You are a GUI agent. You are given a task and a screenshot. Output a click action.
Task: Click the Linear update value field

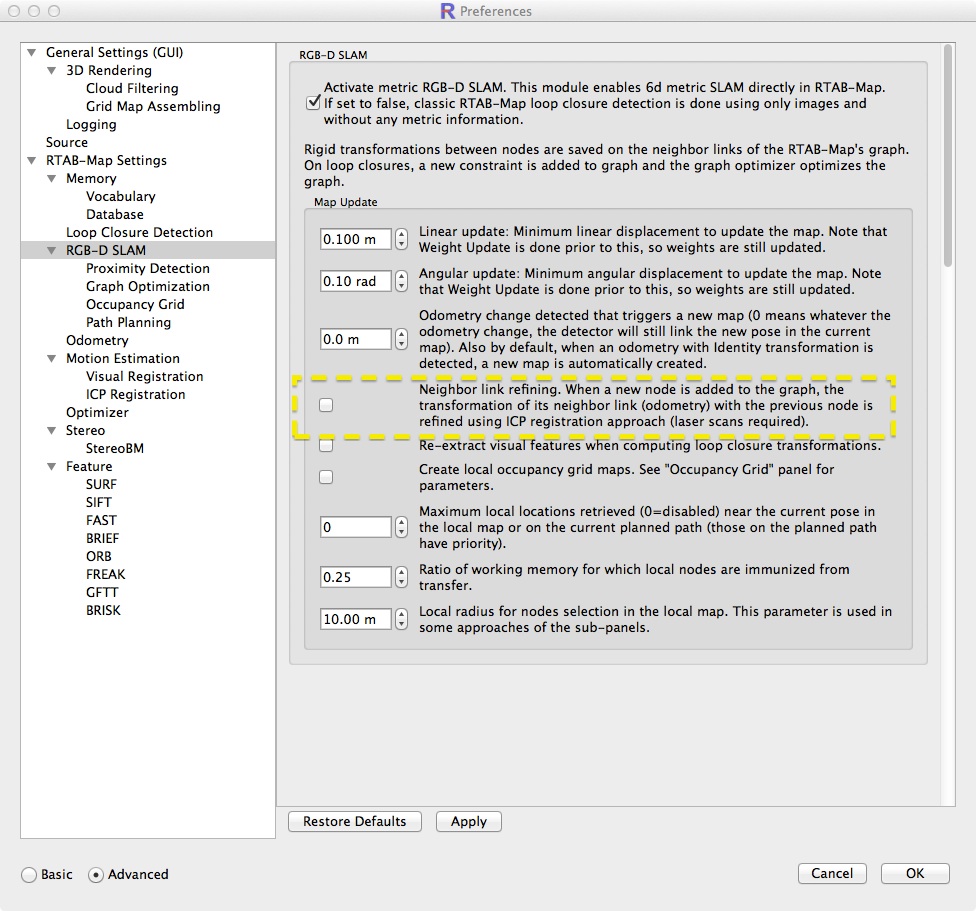point(355,240)
